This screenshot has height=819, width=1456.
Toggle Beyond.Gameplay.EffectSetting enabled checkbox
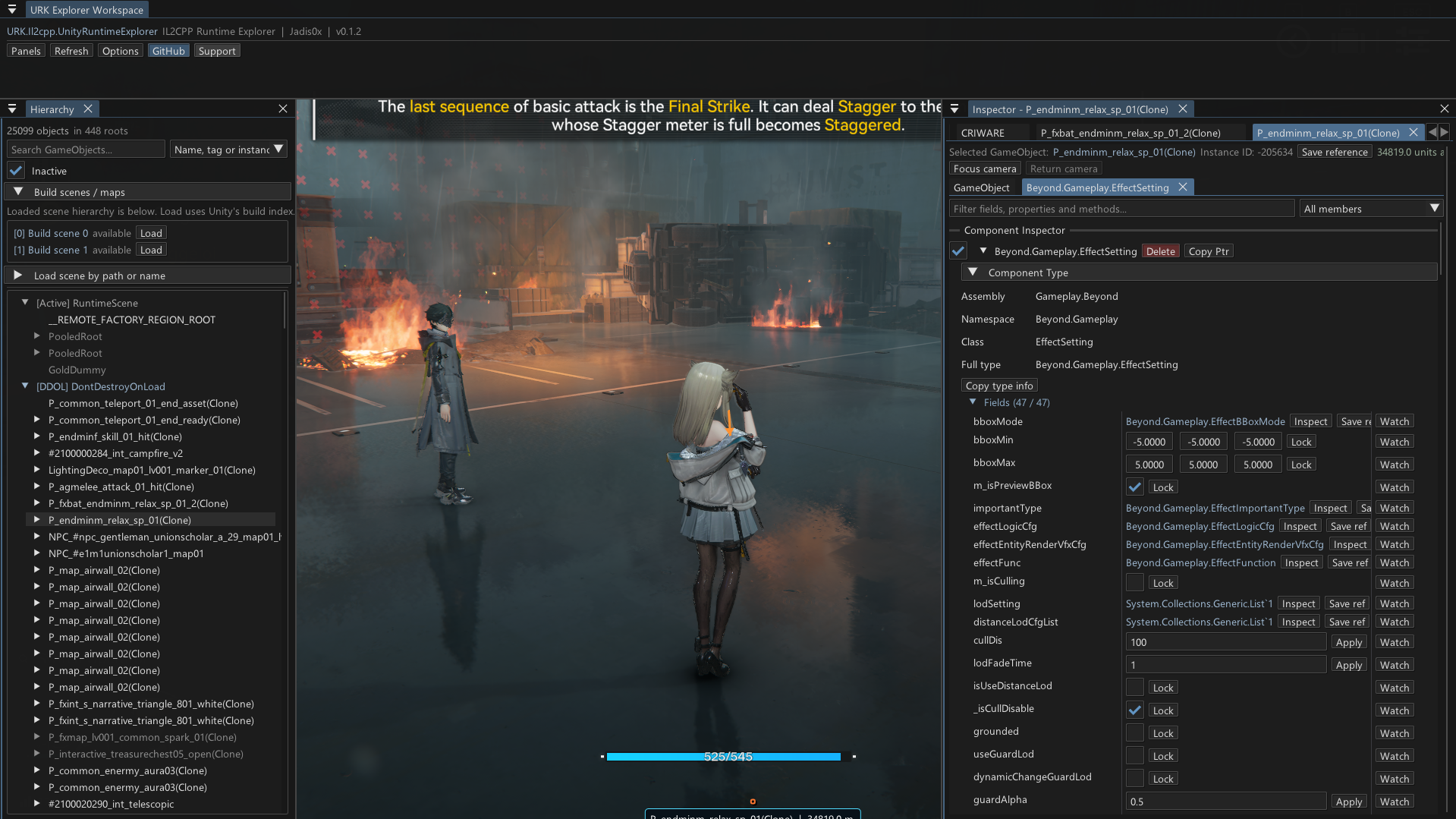click(958, 250)
